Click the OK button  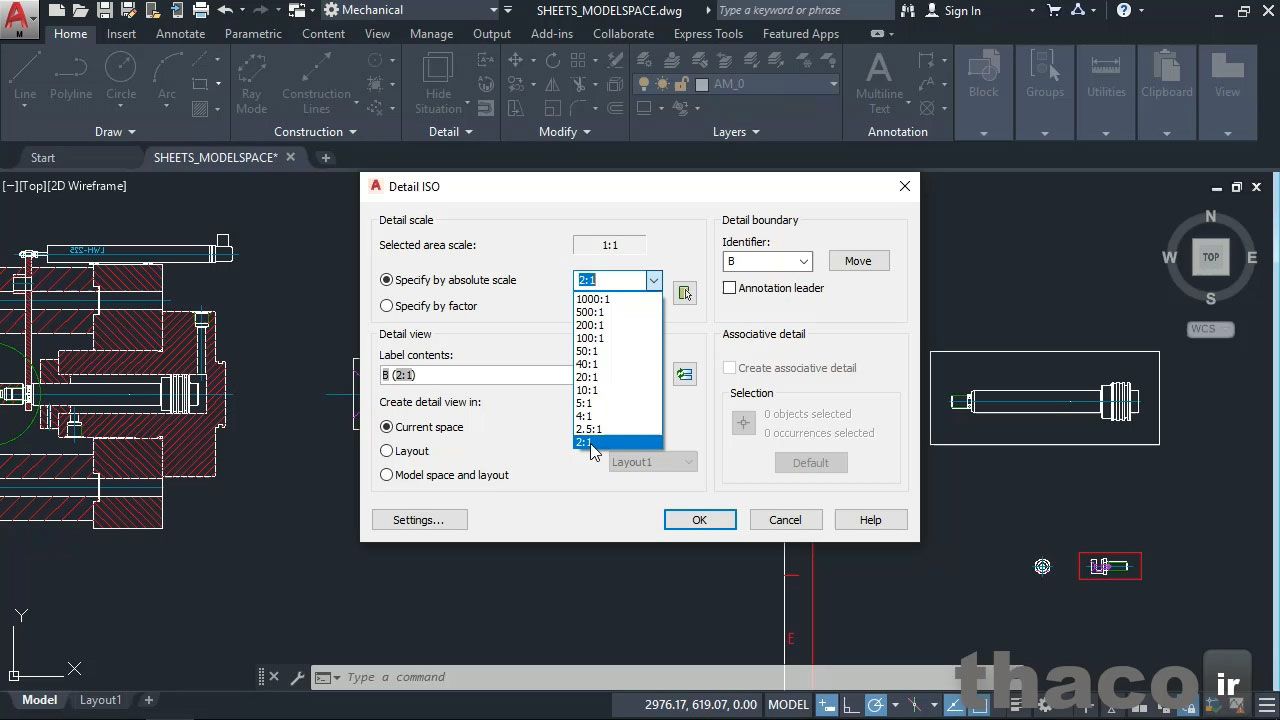pyautogui.click(x=700, y=520)
